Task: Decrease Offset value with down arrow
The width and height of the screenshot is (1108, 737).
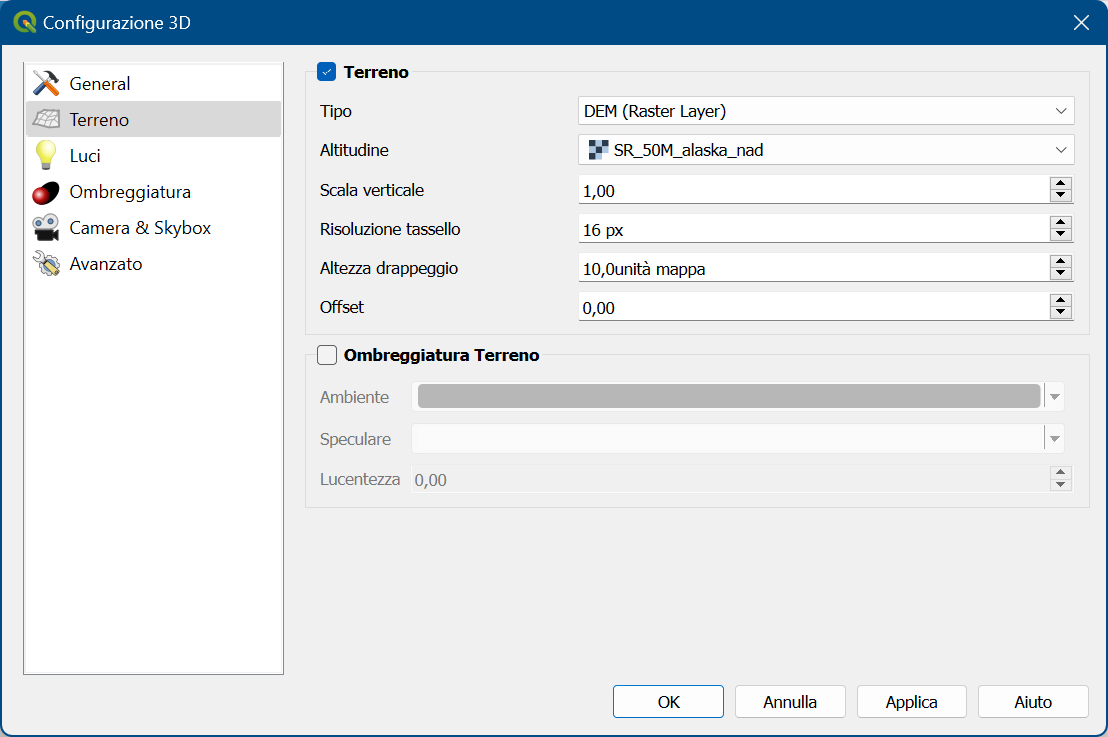Action: coord(1061,313)
